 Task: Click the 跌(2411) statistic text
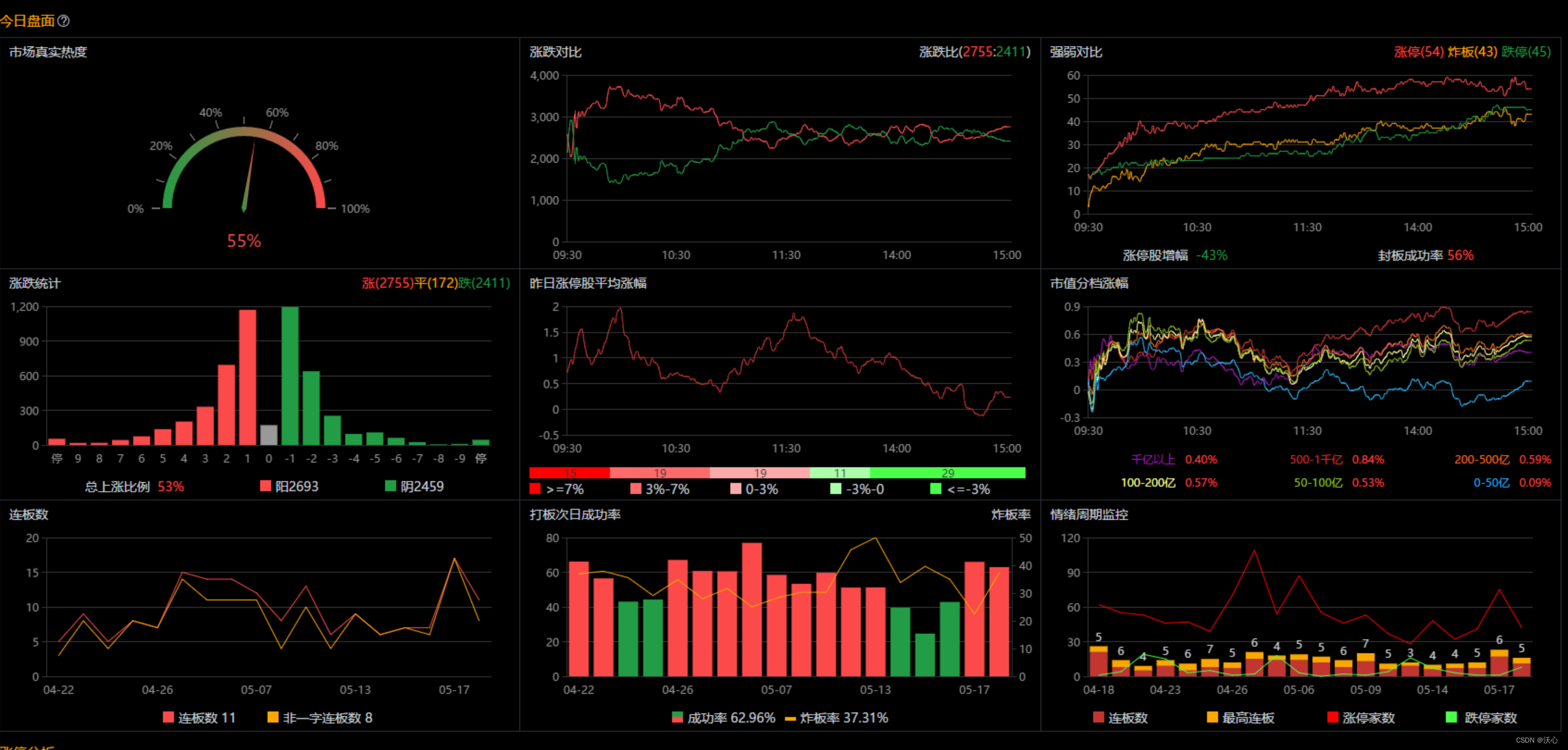[484, 283]
